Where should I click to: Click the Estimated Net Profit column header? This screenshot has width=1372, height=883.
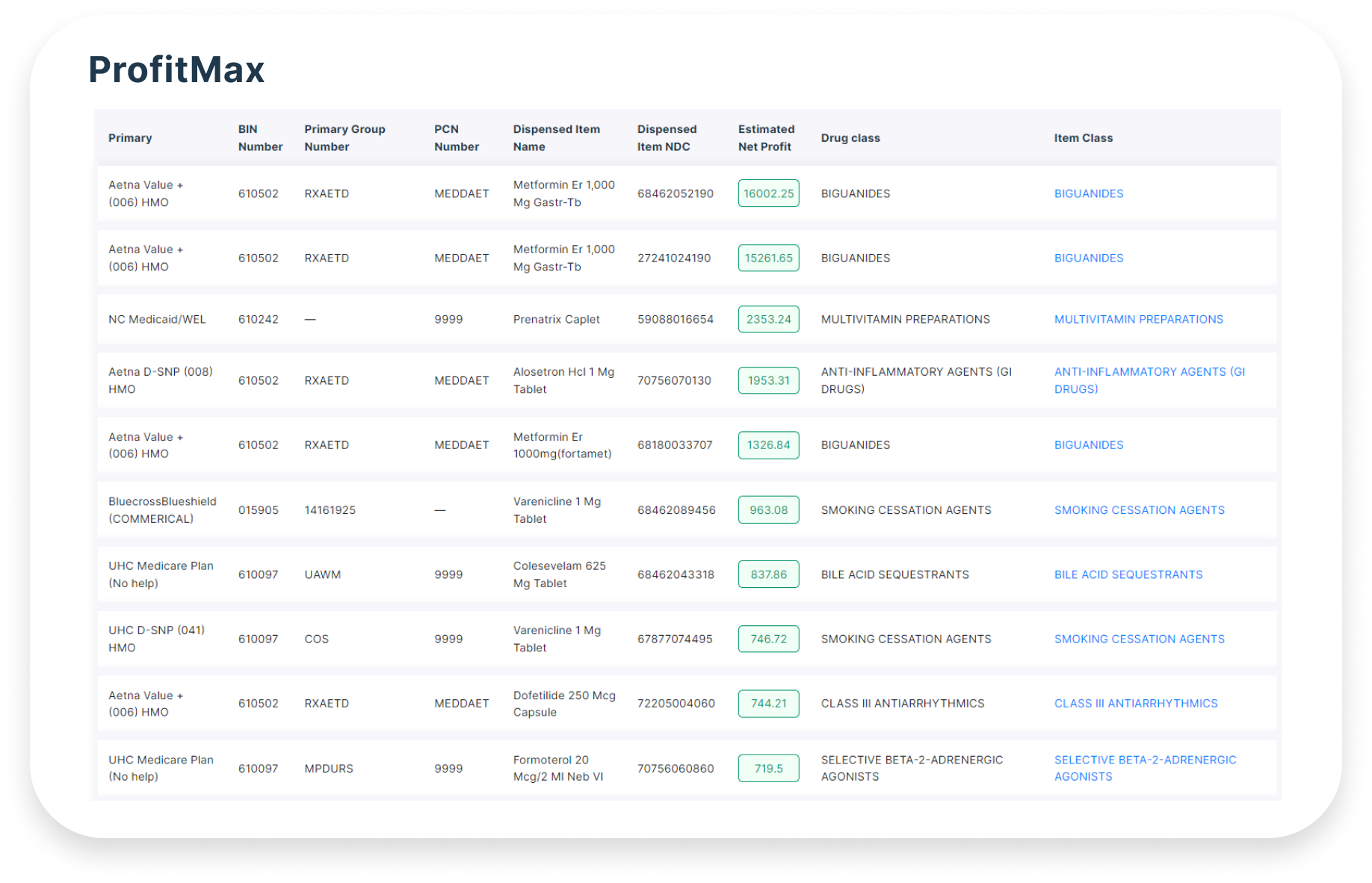pyautogui.click(x=766, y=138)
